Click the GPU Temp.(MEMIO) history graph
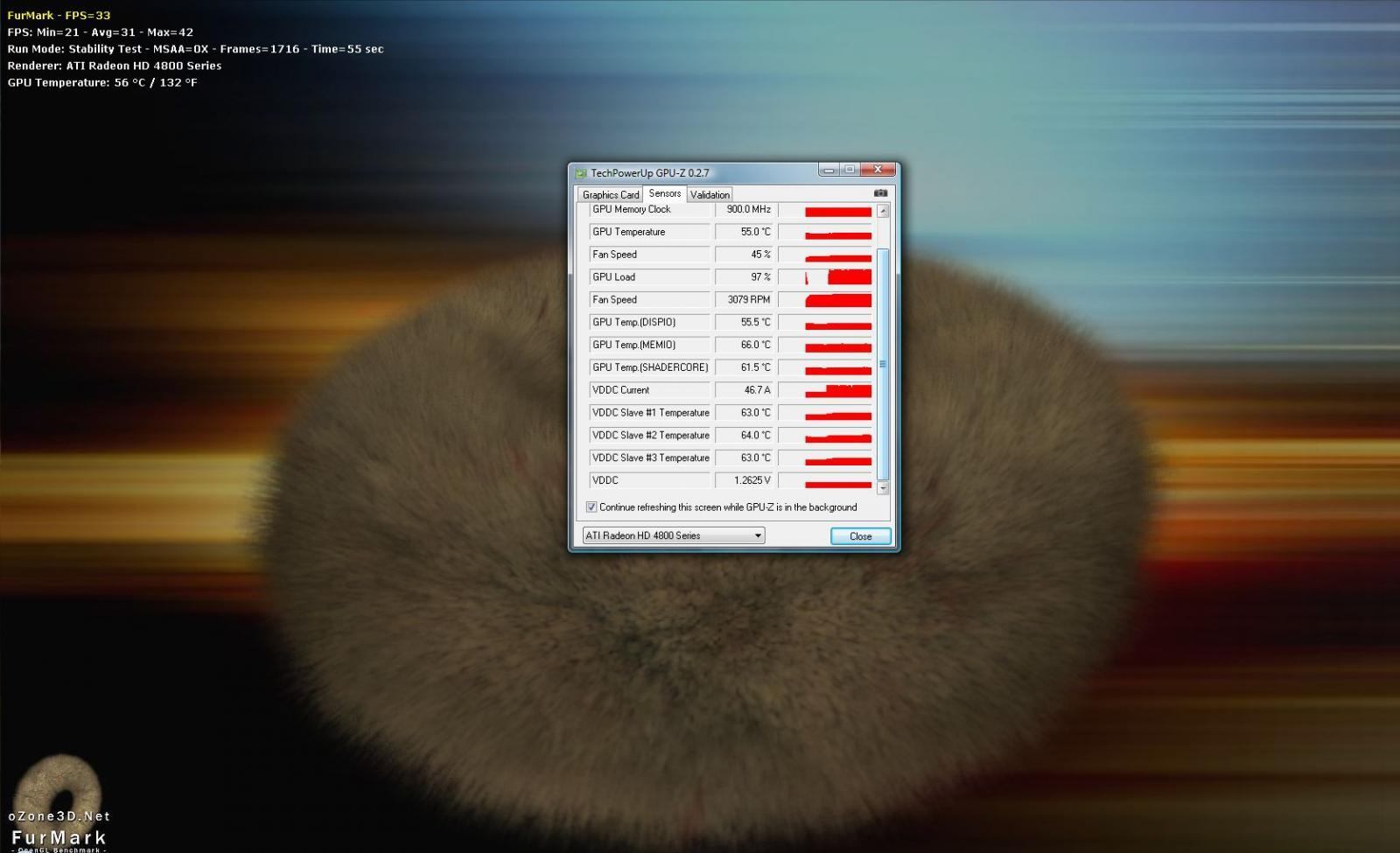 [825, 346]
